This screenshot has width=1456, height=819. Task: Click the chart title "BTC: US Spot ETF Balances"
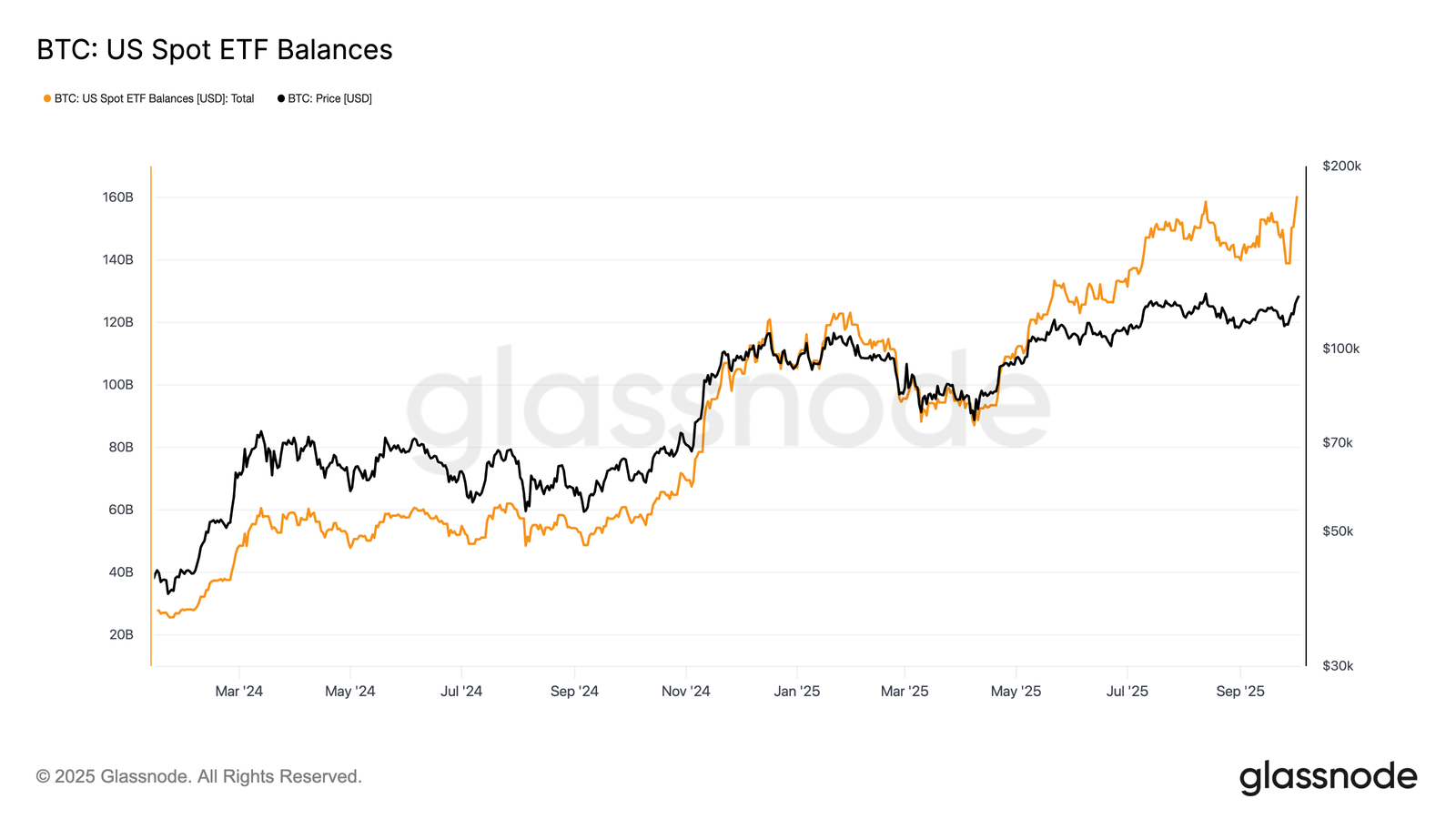215,49
